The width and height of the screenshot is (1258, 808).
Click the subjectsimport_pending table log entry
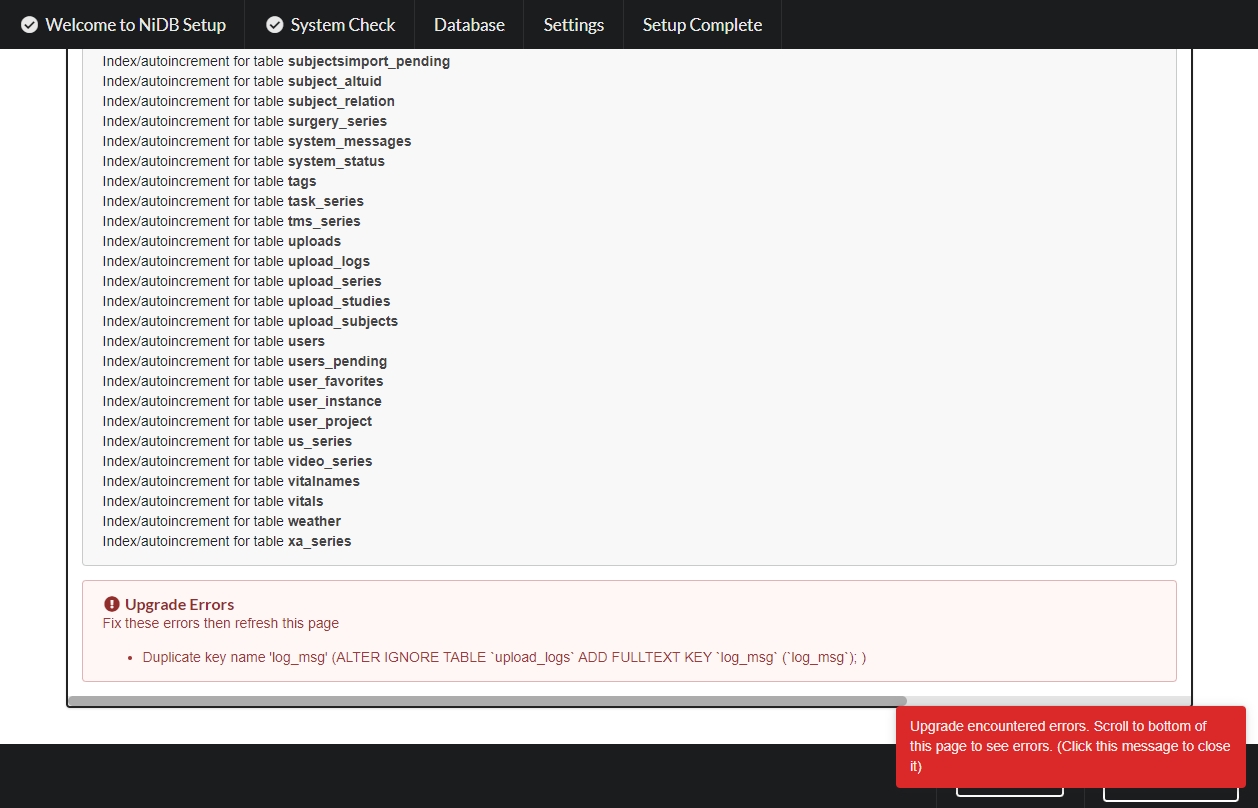pyautogui.click(x=276, y=61)
